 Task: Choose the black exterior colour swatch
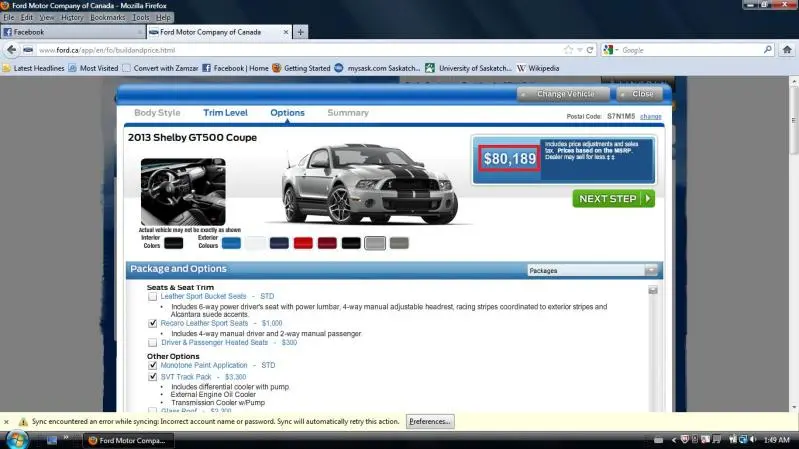point(351,243)
